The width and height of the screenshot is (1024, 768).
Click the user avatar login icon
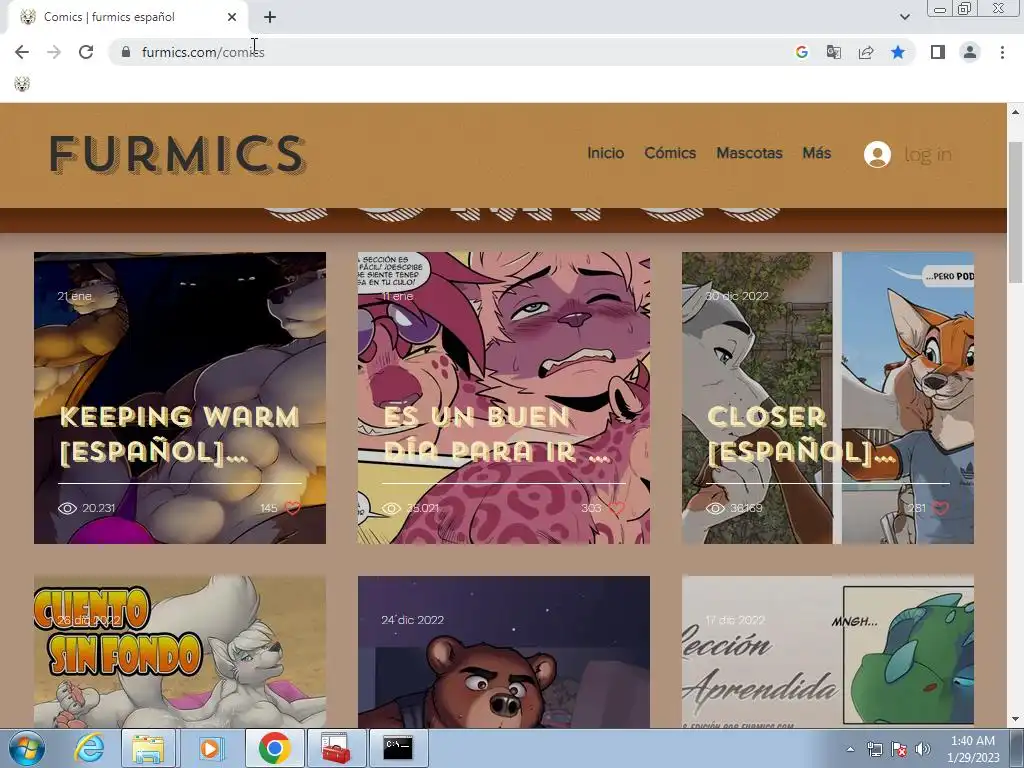[877, 154]
